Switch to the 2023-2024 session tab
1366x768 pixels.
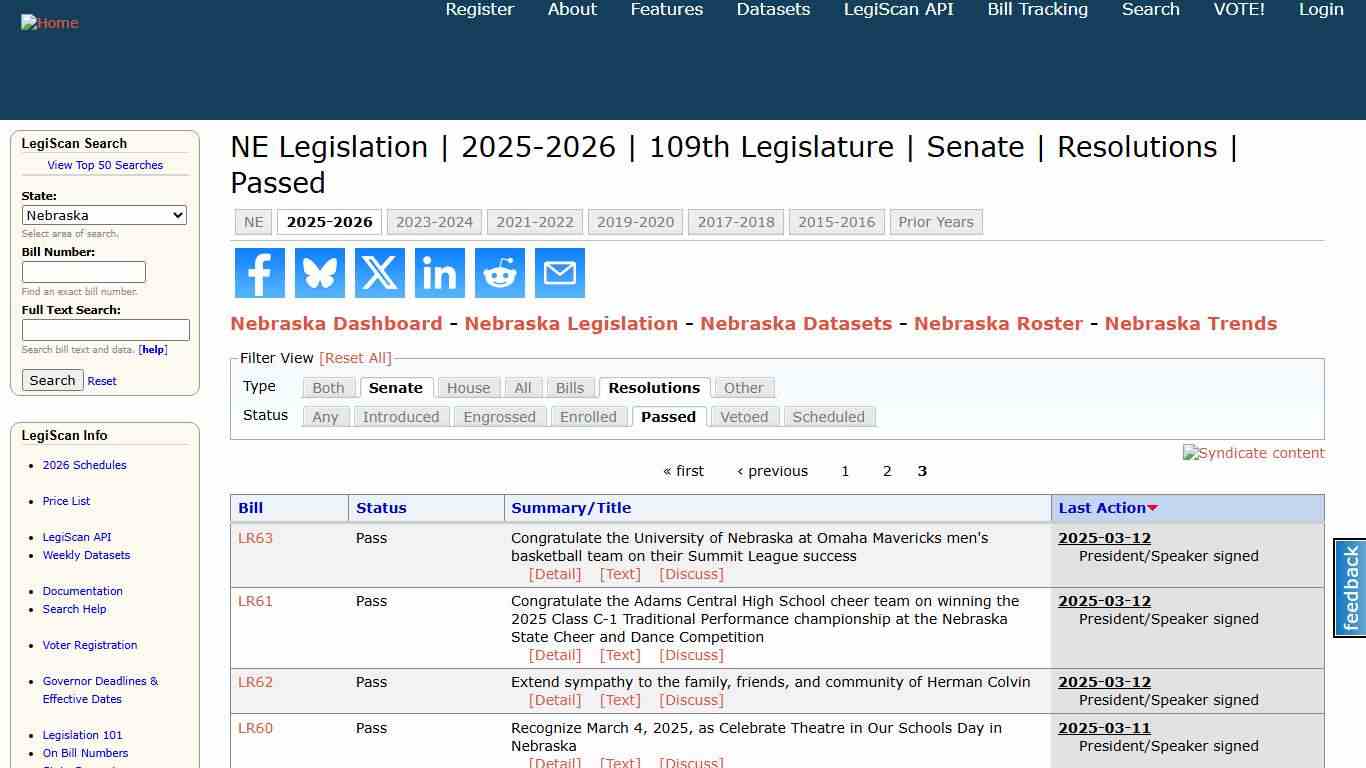[x=434, y=221]
